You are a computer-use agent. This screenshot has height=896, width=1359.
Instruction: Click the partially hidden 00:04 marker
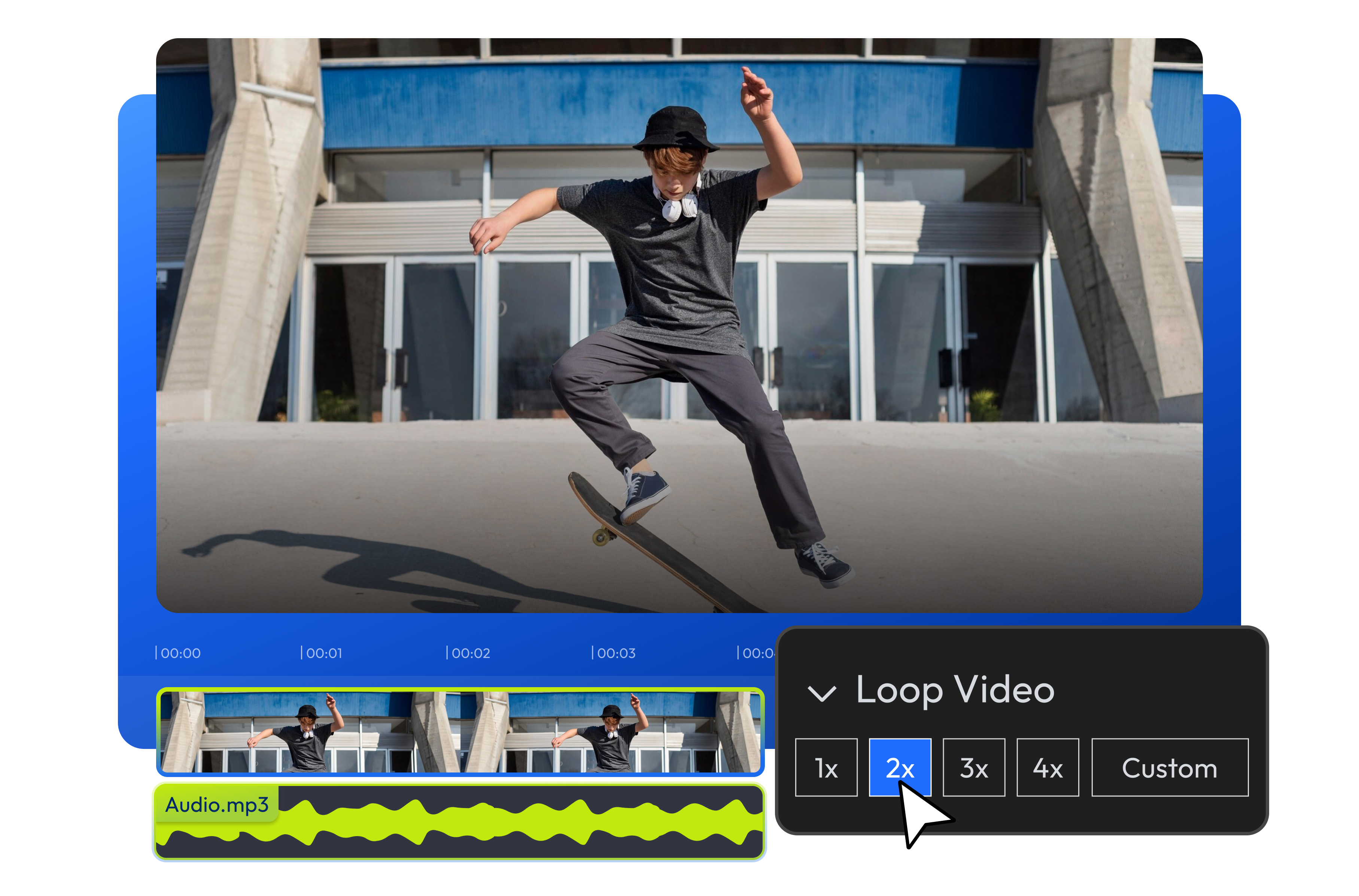[x=755, y=653]
